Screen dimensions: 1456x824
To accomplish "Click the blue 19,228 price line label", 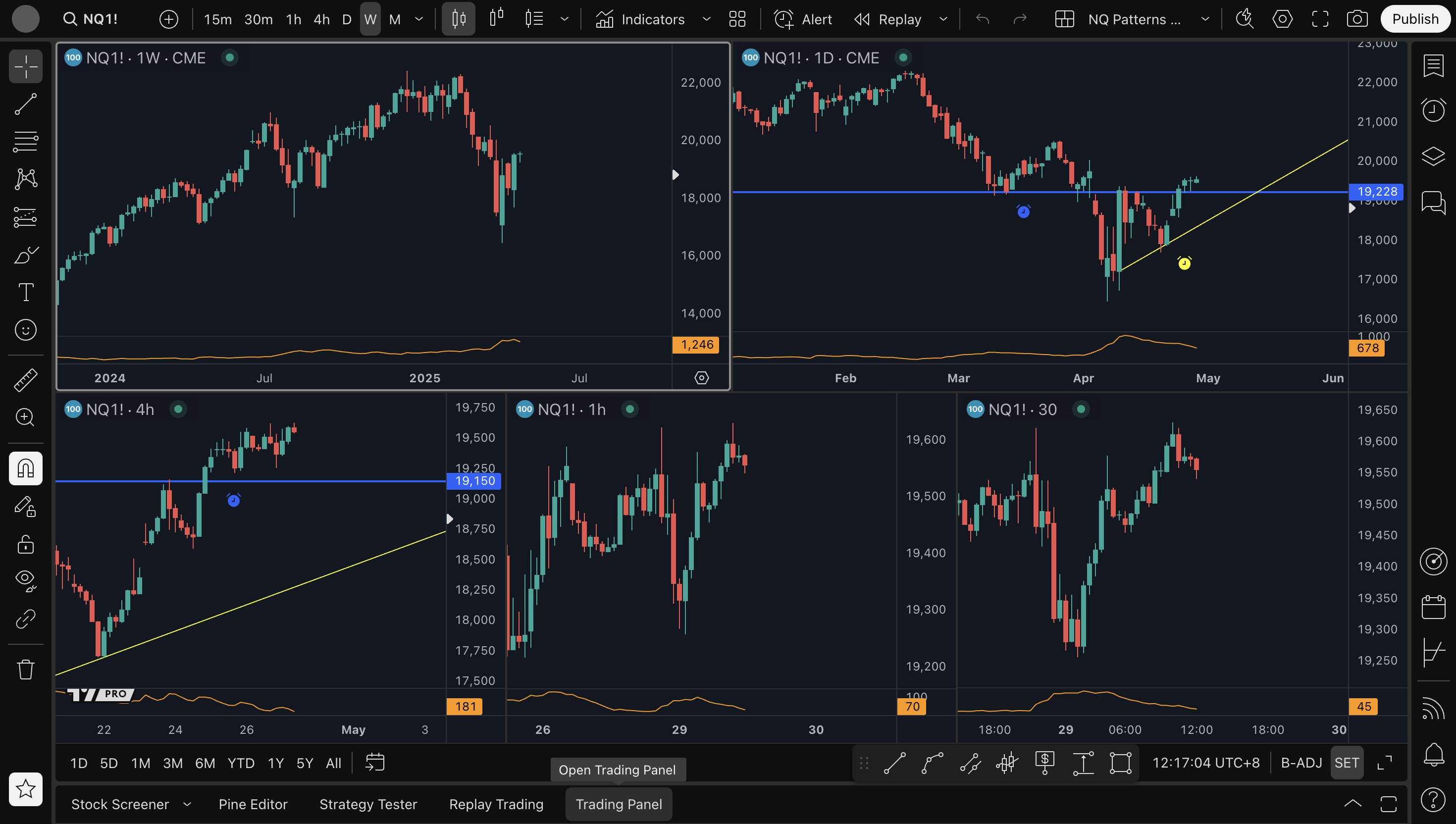I will tap(1377, 191).
